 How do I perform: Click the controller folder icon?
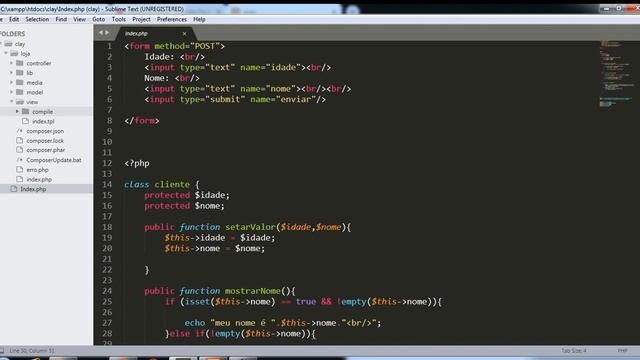pyautogui.click(x=20, y=63)
